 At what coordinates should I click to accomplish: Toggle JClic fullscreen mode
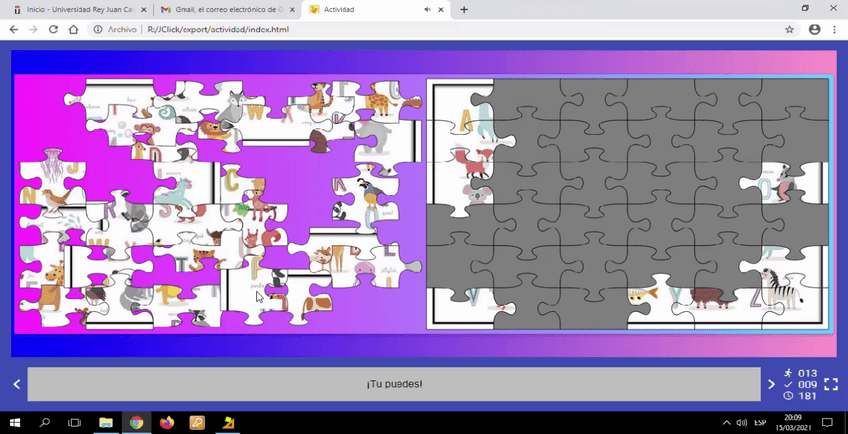831,384
